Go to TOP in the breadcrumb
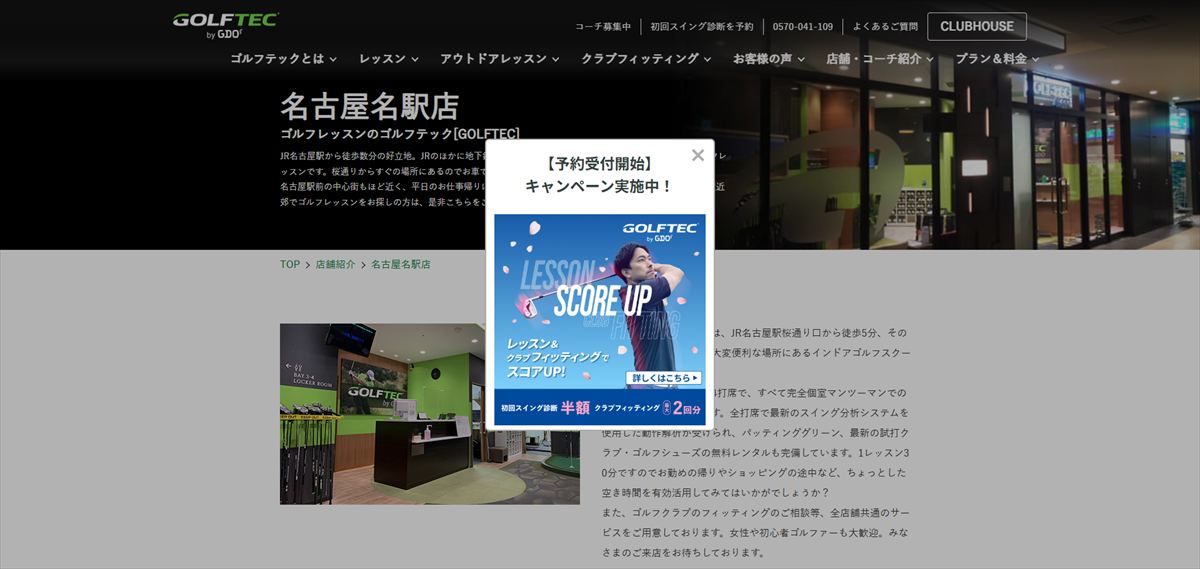Screen dimensions: 1200x569 [x=290, y=265]
